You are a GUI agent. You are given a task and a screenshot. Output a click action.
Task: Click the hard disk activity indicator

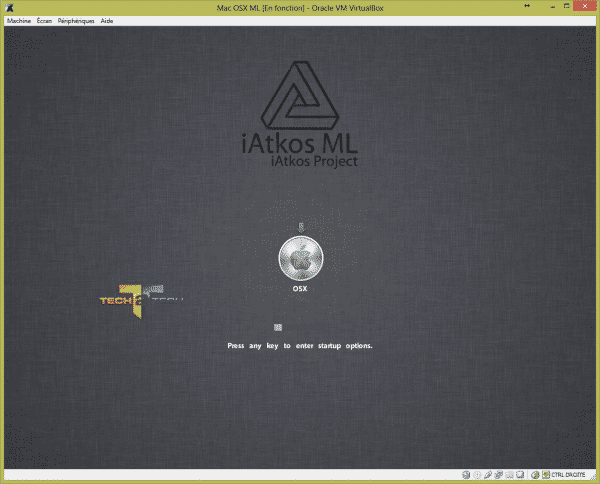click(x=466, y=474)
